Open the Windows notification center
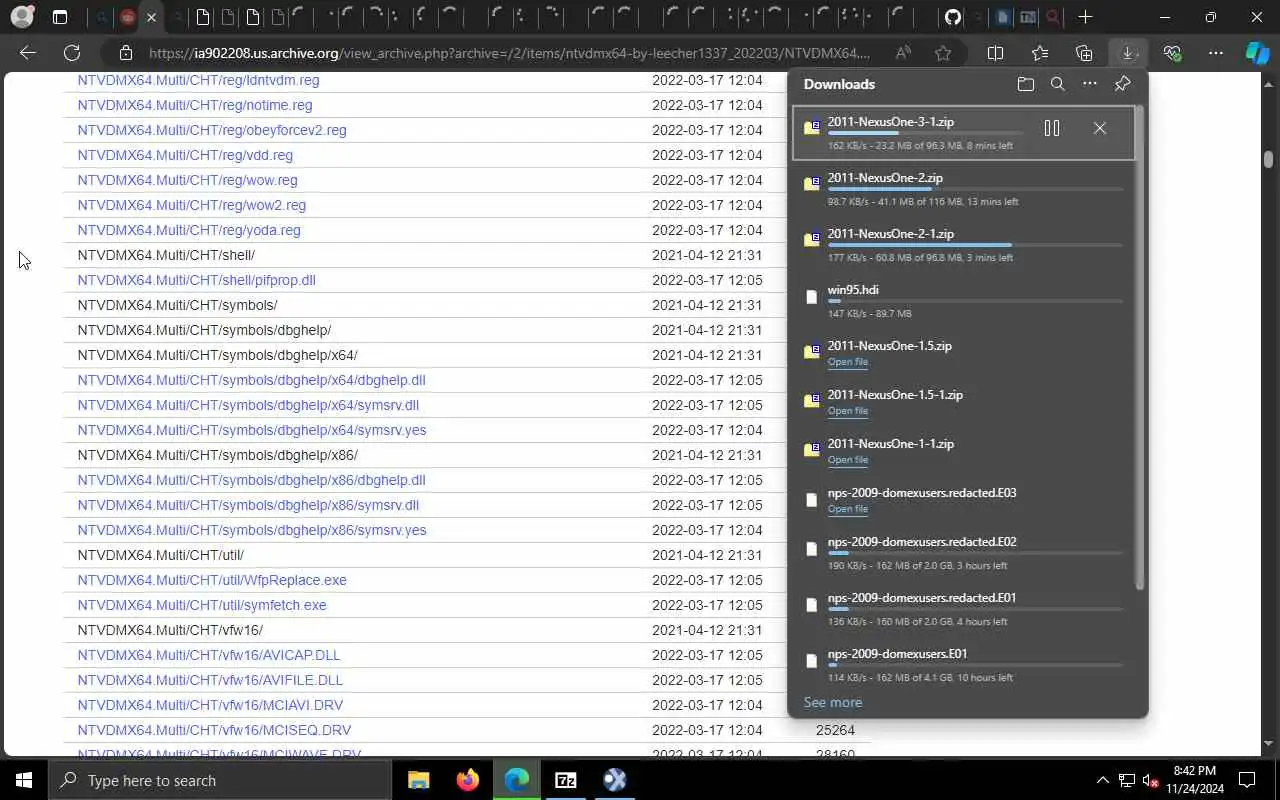The height and width of the screenshot is (800, 1280). [1248, 780]
